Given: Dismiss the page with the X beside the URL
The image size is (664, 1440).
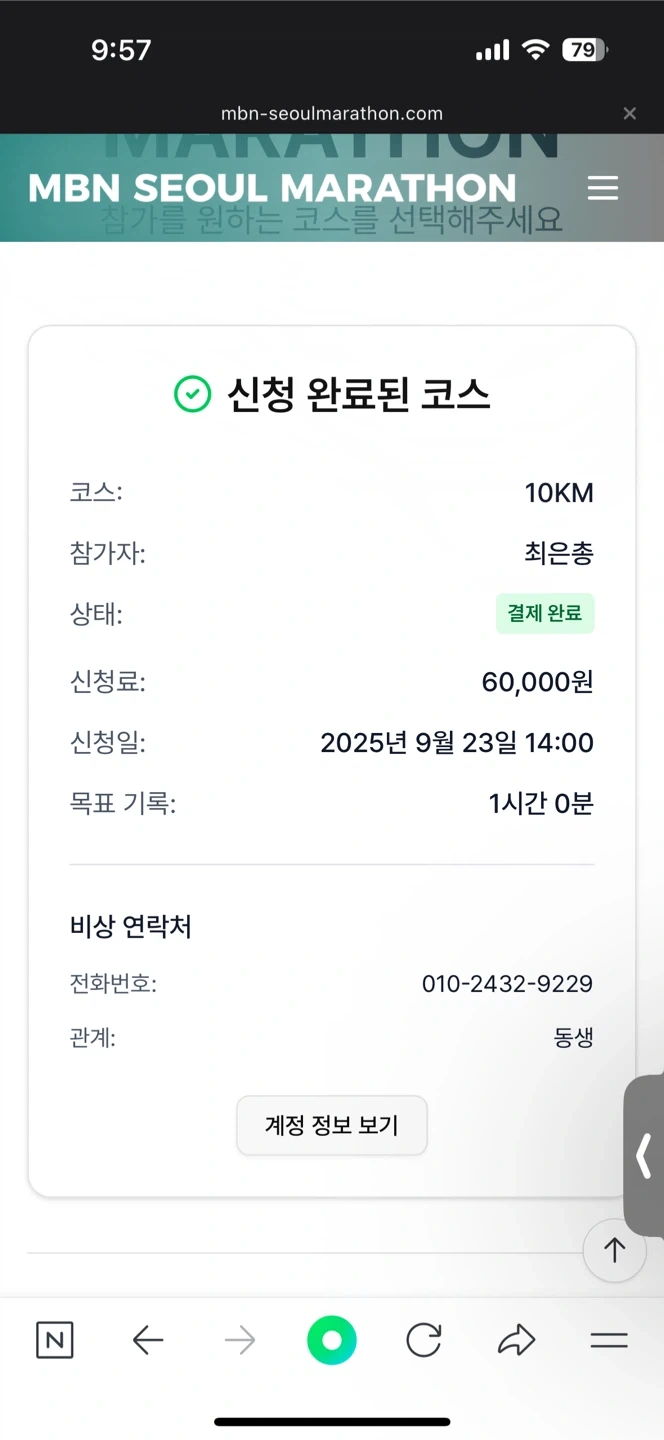Looking at the screenshot, I should (x=630, y=113).
